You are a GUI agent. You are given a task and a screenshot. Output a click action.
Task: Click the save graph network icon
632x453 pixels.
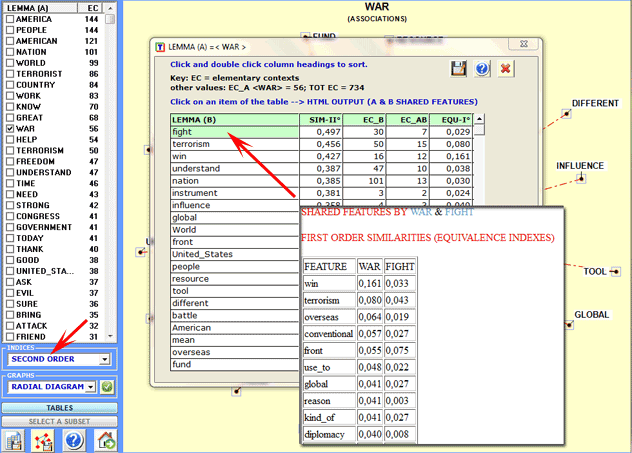click(x=43, y=440)
